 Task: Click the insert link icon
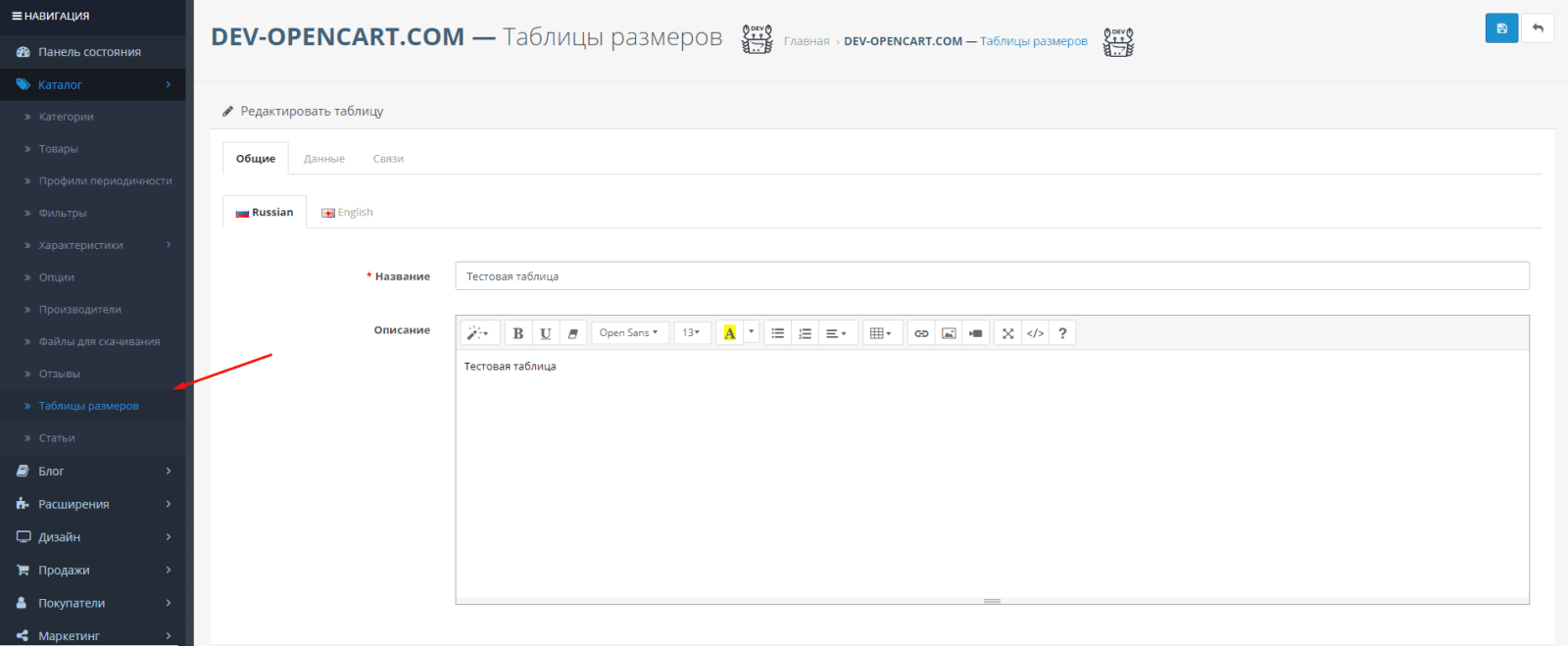[x=921, y=333]
